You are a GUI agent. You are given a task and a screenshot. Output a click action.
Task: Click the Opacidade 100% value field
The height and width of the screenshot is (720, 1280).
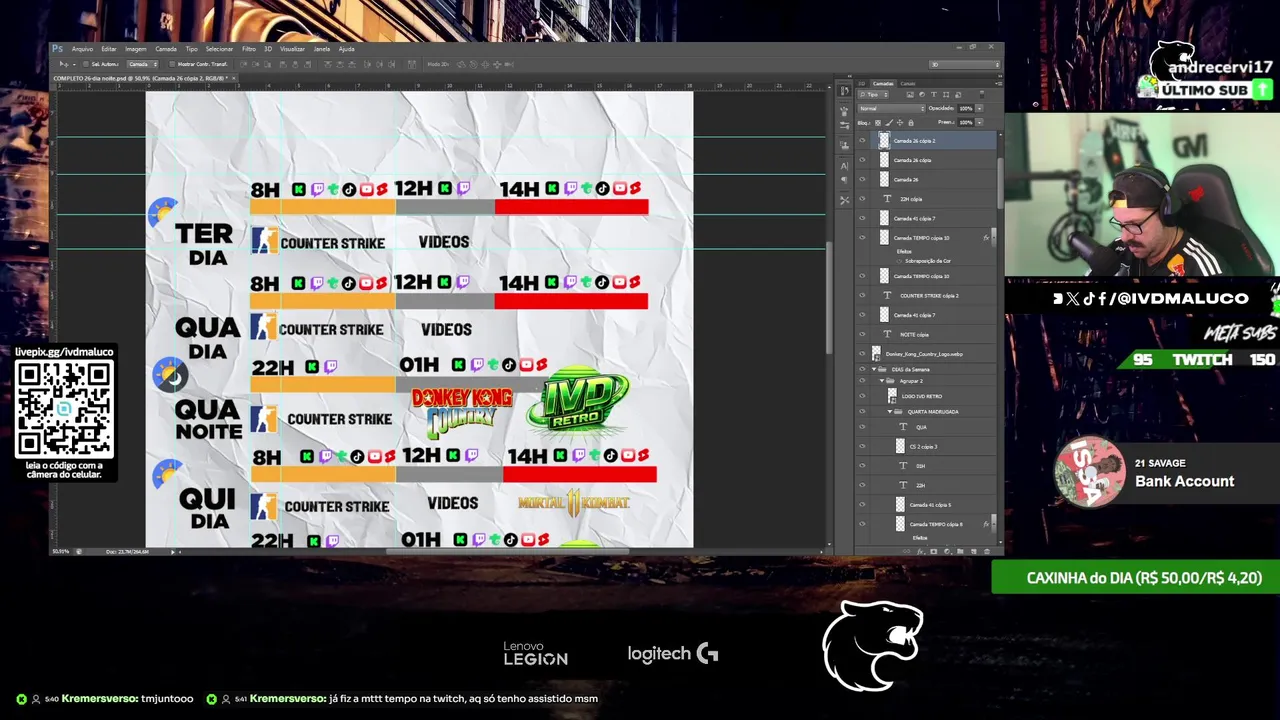click(x=966, y=108)
